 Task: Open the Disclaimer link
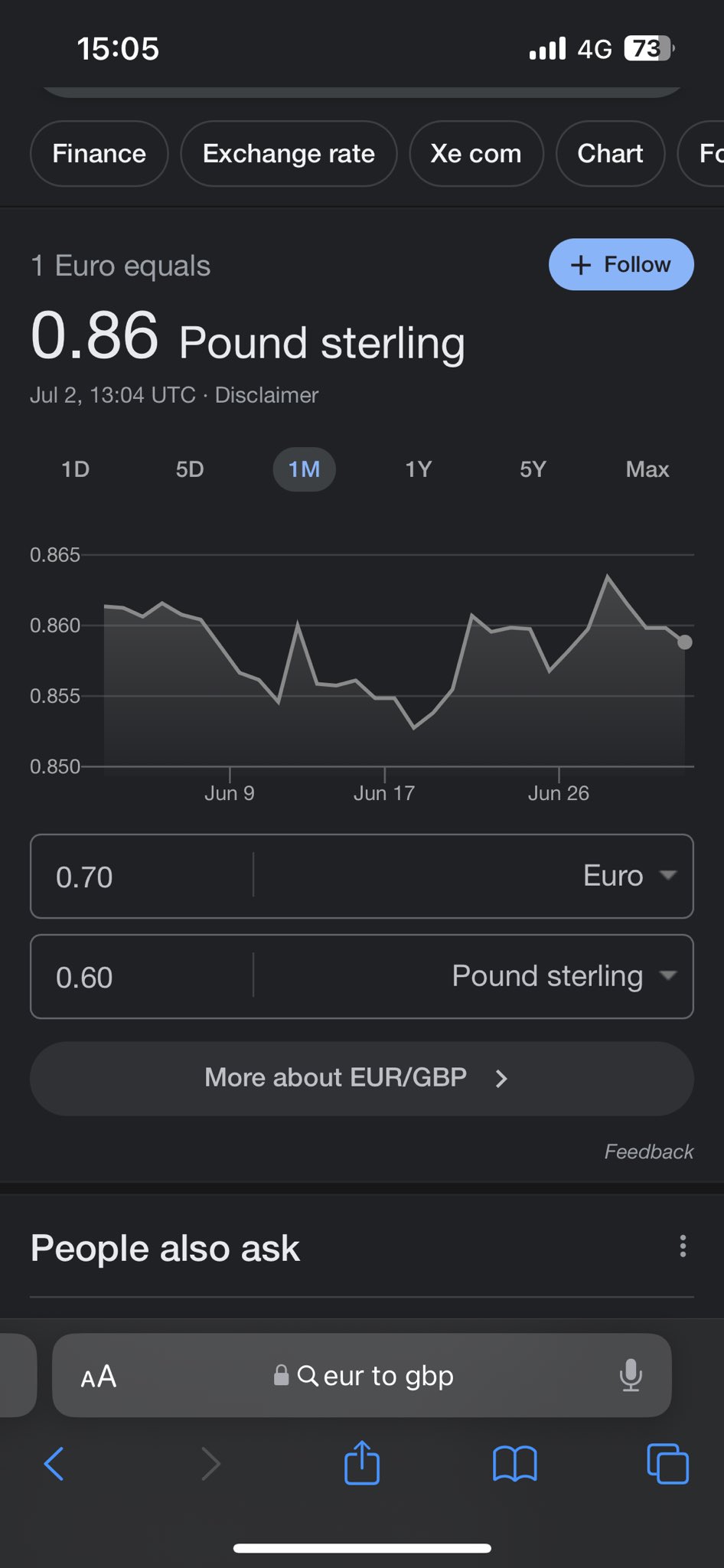tap(266, 395)
